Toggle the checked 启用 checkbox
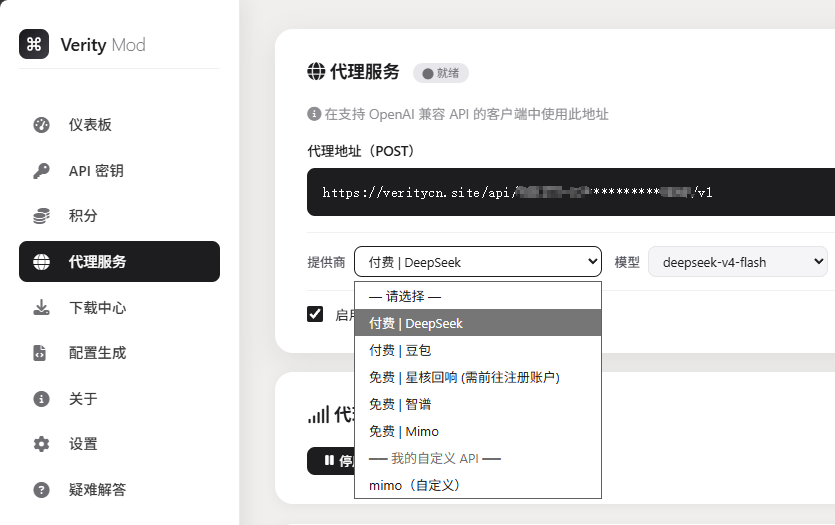835x525 pixels. click(x=315, y=314)
